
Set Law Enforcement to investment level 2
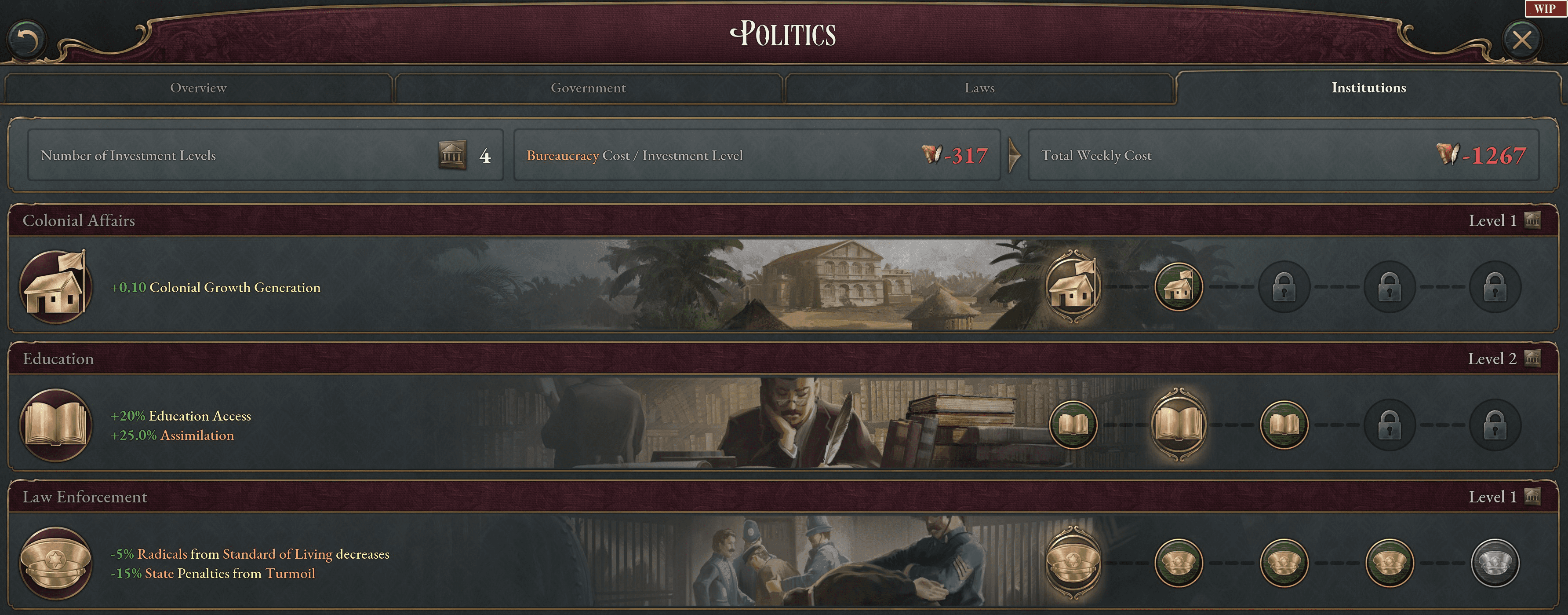tap(1178, 563)
